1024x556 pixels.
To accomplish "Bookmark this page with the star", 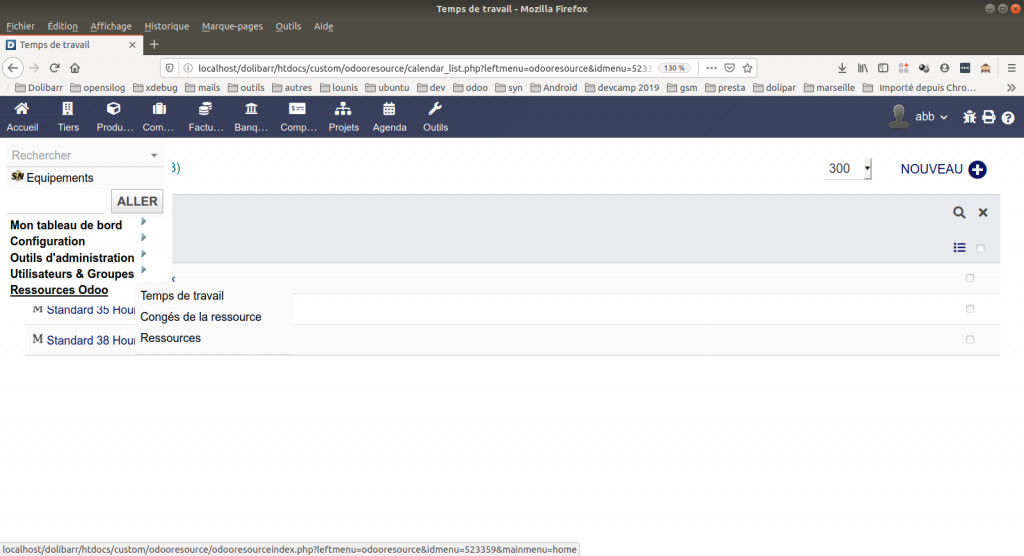I will pyautogui.click(x=748, y=68).
